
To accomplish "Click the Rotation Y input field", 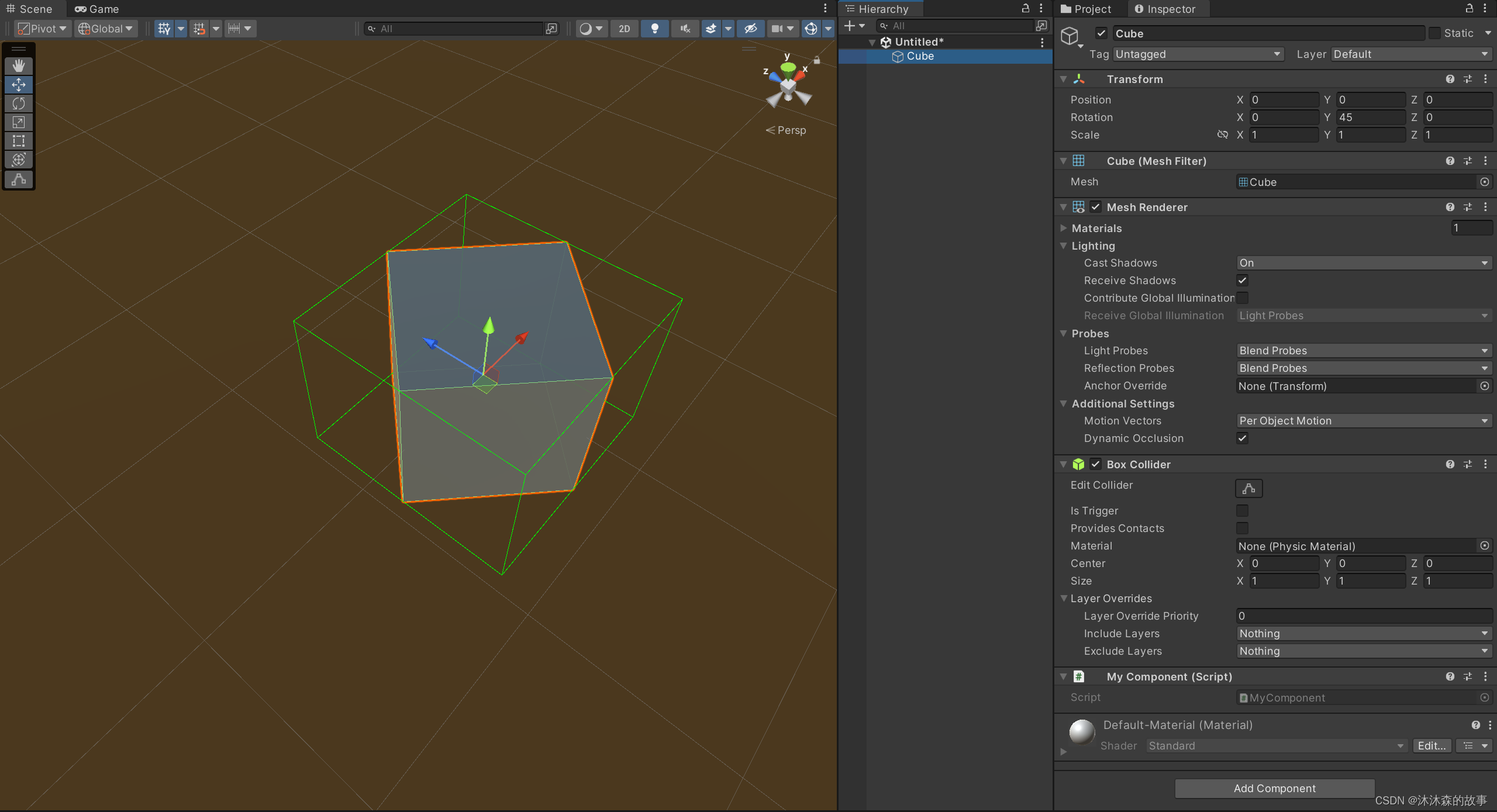I will click(x=1370, y=118).
